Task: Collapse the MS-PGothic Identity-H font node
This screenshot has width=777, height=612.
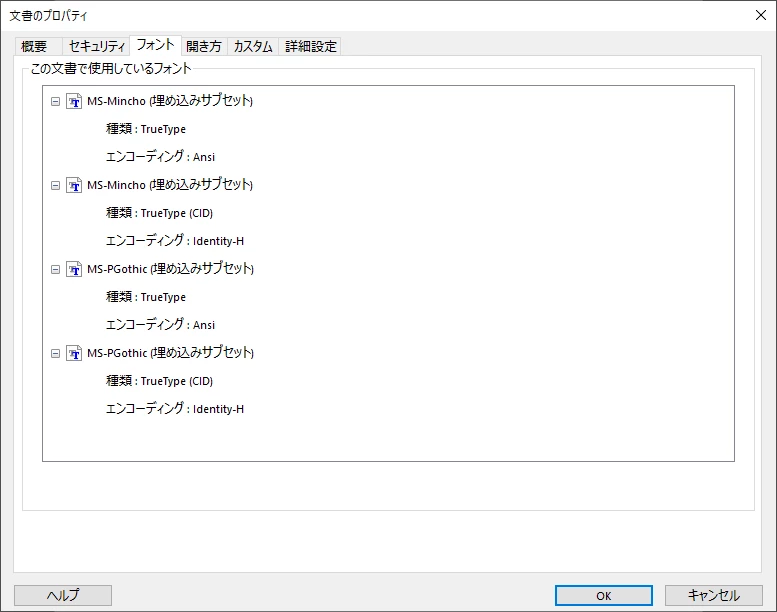Action: [x=56, y=353]
